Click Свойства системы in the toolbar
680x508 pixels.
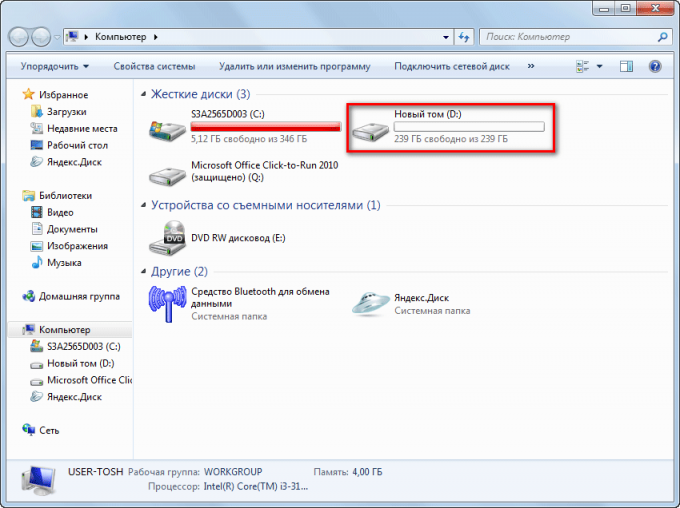(x=154, y=66)
